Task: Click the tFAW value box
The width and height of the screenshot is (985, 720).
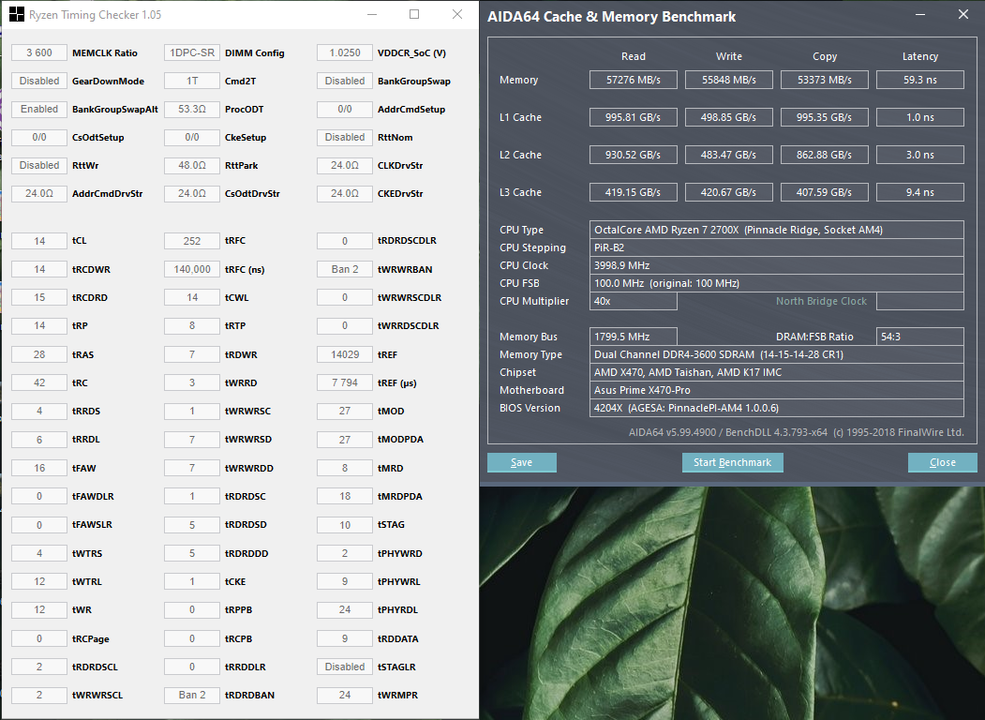Action: pyautogui.click(x=39, y=468)
